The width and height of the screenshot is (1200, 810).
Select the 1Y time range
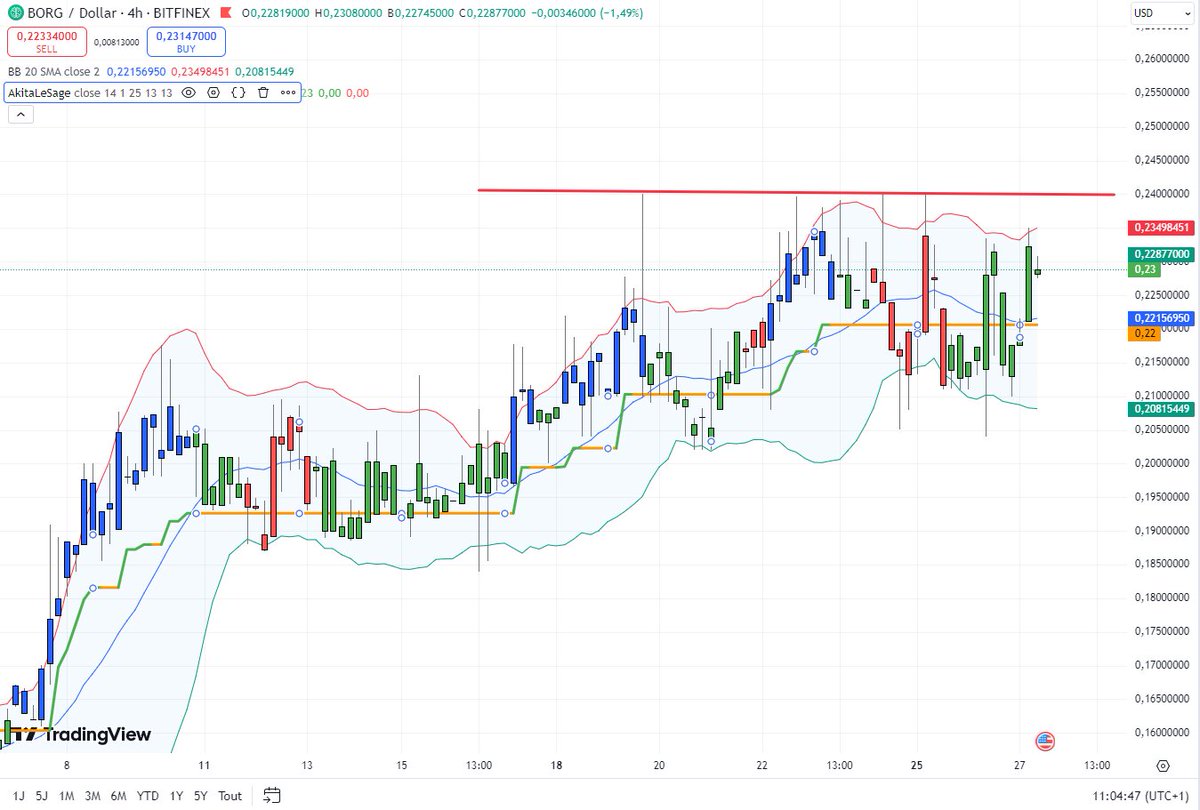[176, 796]
